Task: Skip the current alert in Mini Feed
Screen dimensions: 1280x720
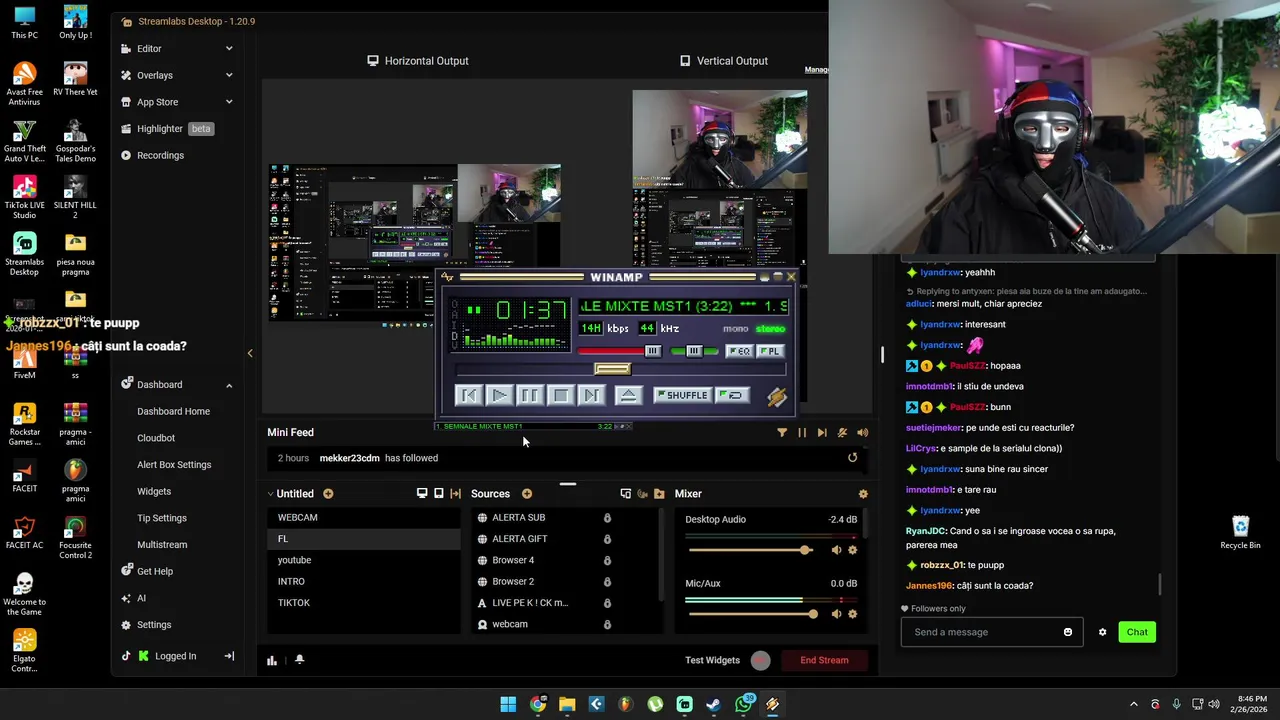Action: (x=822, y=433)
